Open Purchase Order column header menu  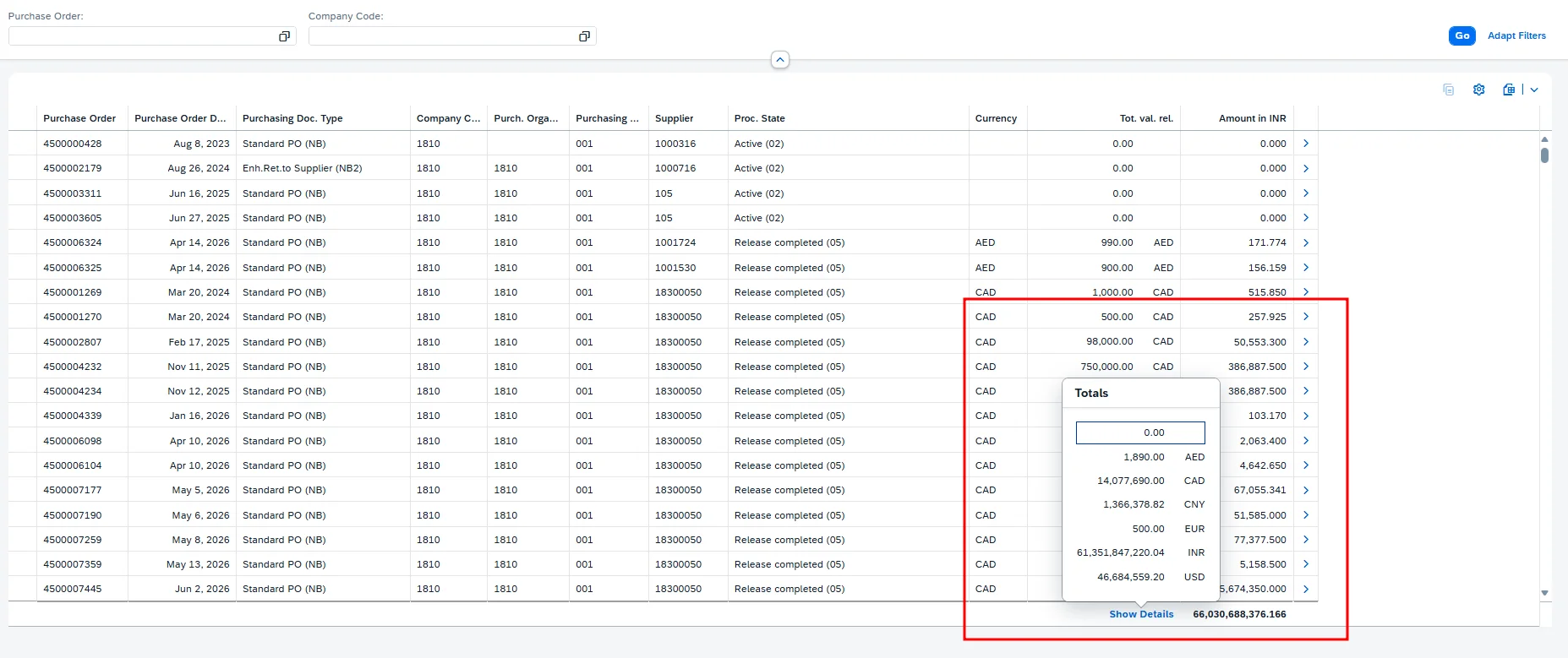pos(82,118)
